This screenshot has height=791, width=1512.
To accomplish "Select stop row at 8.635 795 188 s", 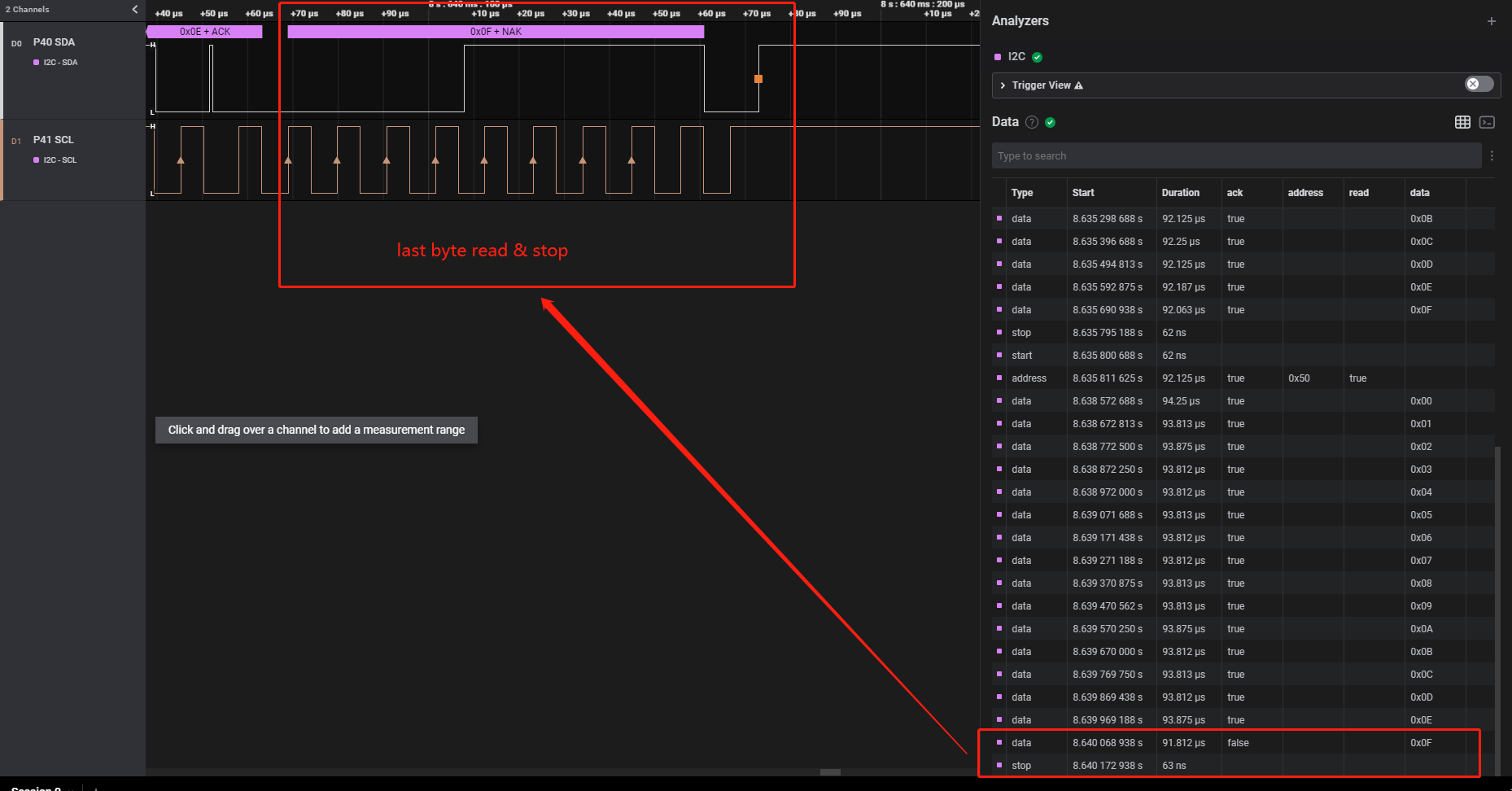I will (x=1243, y=333).
